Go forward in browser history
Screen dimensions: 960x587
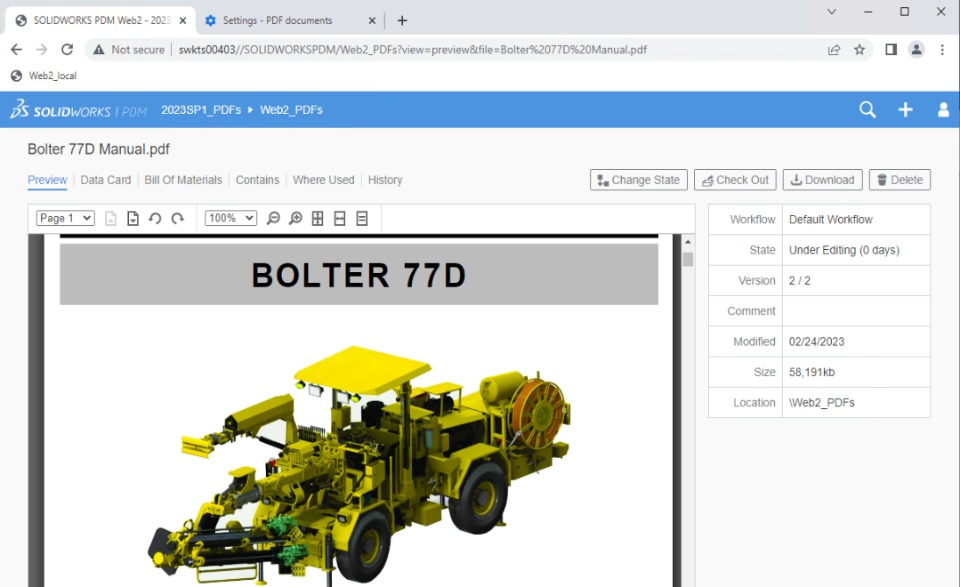(x=42, y=50)
